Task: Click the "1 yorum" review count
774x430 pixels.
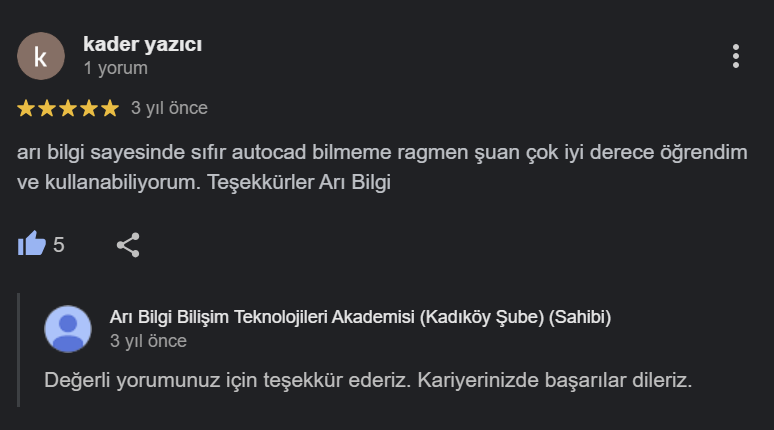Action: [115, 69]
